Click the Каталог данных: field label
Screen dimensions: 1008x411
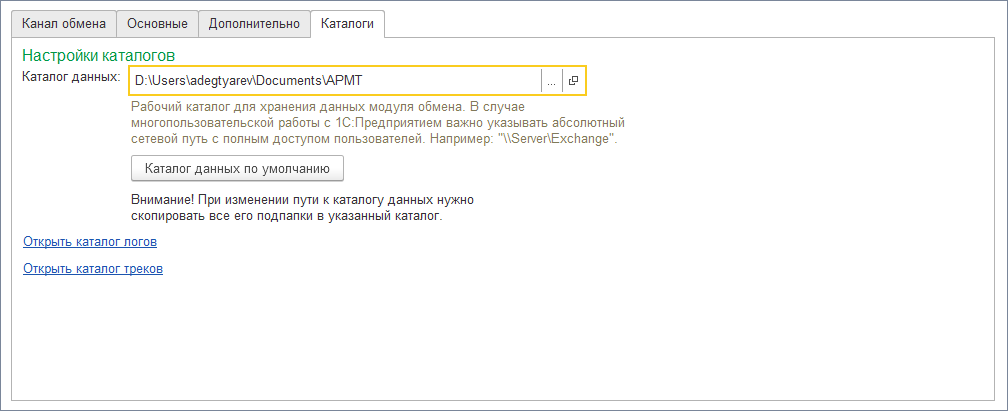click(71, 77)
